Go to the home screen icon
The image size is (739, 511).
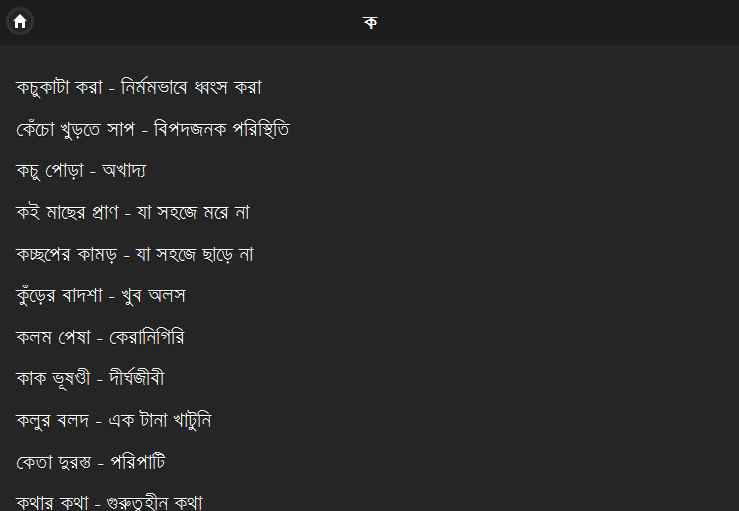tap(20, 21)
